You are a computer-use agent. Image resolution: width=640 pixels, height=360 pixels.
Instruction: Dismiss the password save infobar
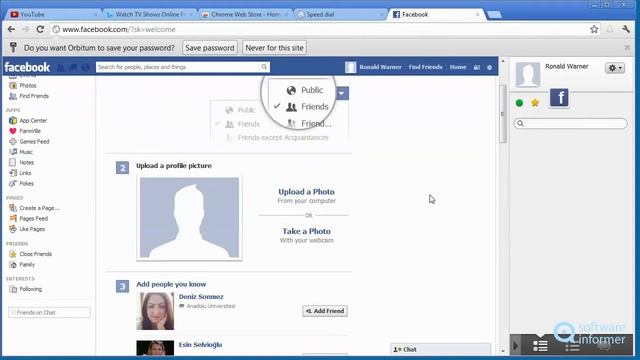pyautogui.click(x=627, y=48)
